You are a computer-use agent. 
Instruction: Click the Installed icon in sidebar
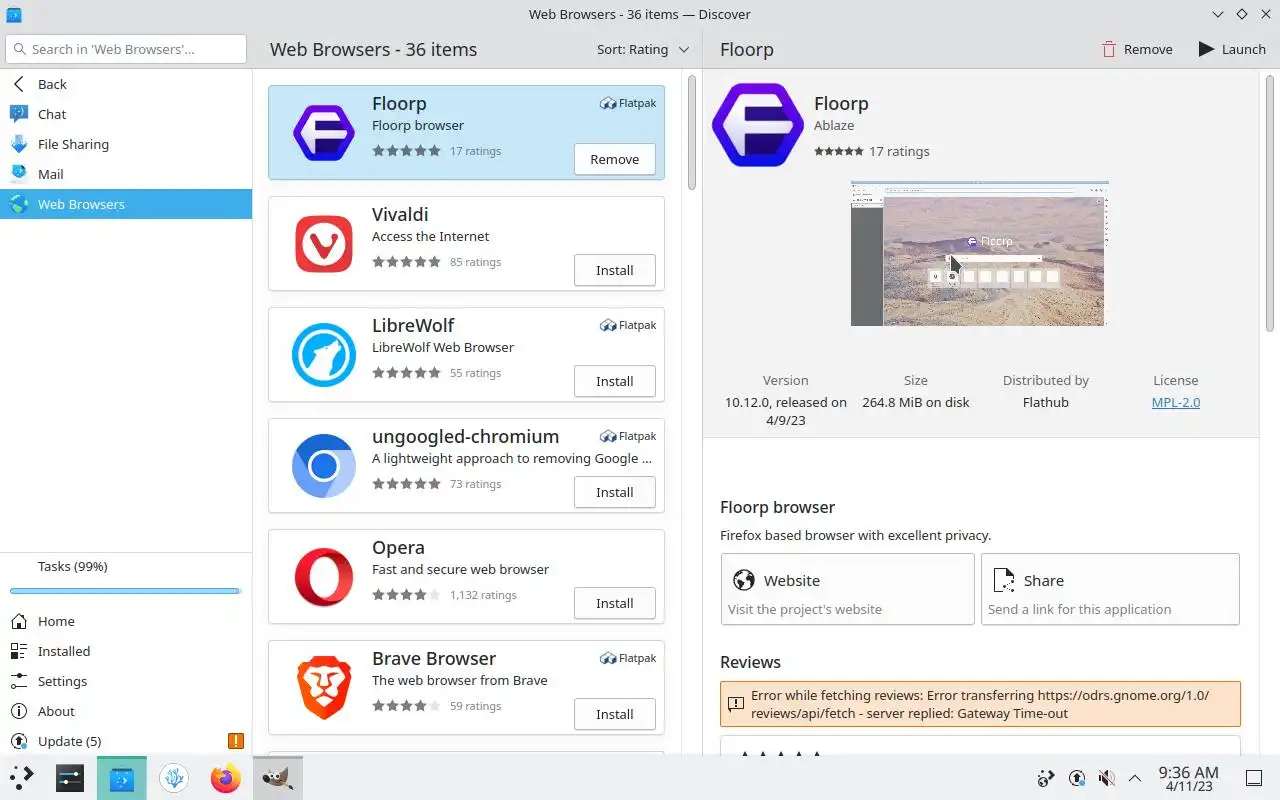[18, 651]
